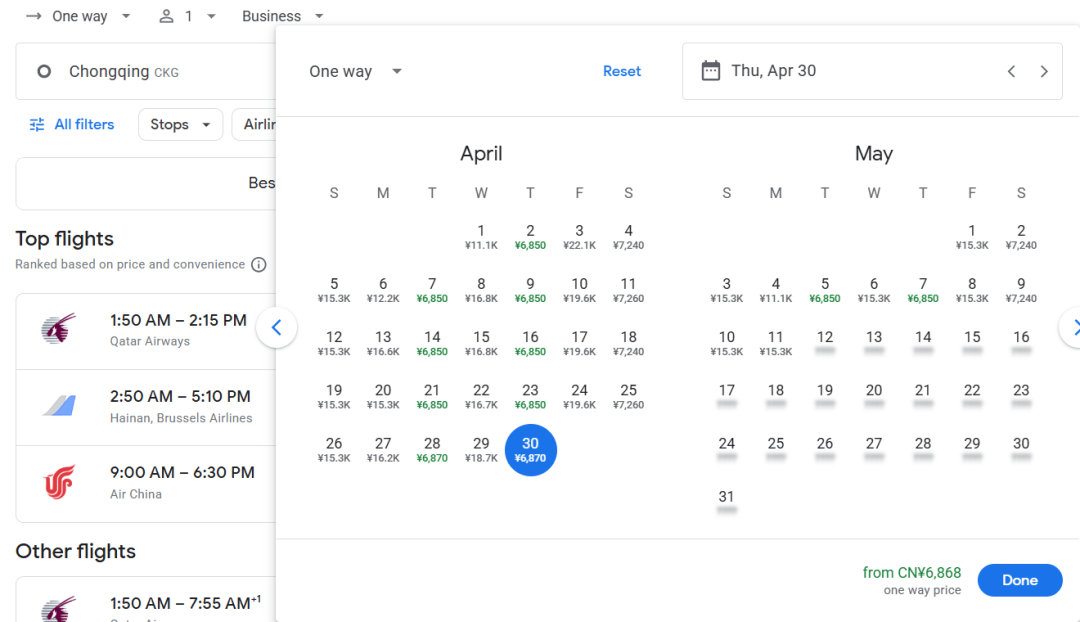1080x622 pixels.
Task: Open All filters
Action: [72, 125]
